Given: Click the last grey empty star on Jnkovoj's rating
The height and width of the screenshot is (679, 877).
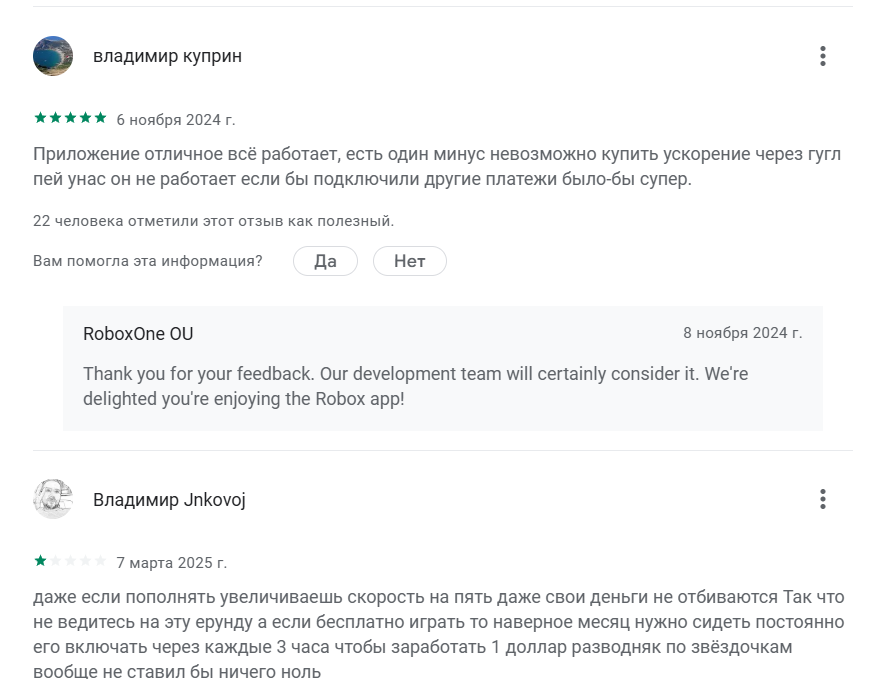Looking at the screenshot, I should pyautogui.click(x=100, y=561).
